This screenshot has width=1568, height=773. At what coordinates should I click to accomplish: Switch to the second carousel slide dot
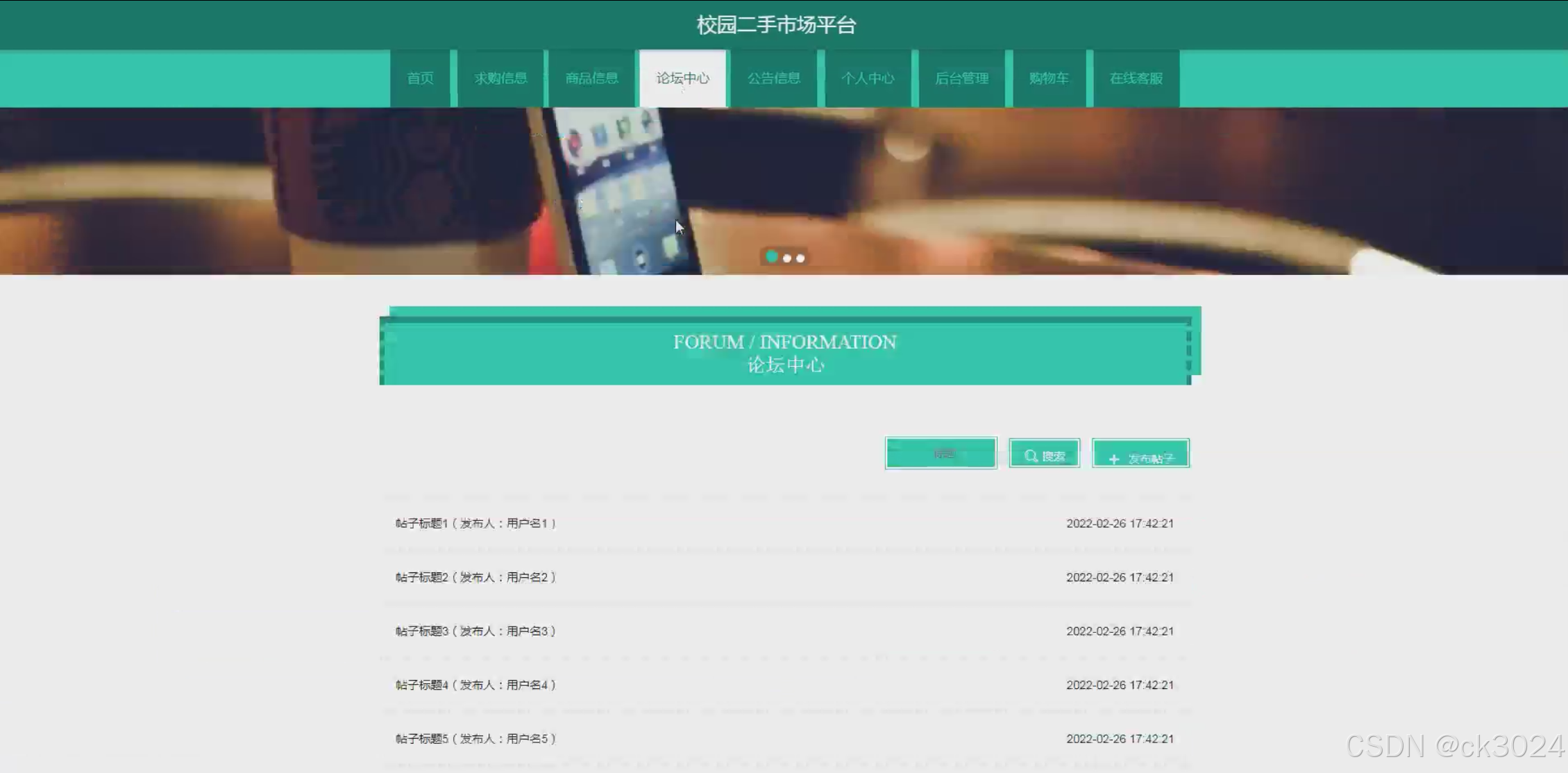(787, 258)
